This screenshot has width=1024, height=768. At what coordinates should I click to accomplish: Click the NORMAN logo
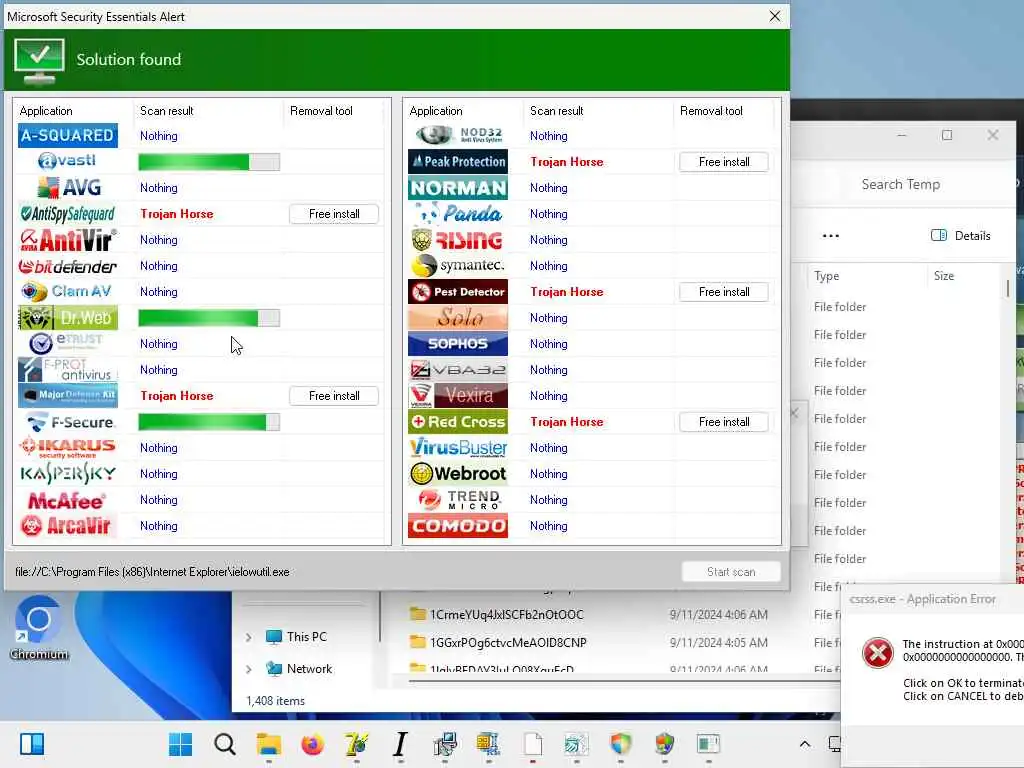tap(458, 187)
